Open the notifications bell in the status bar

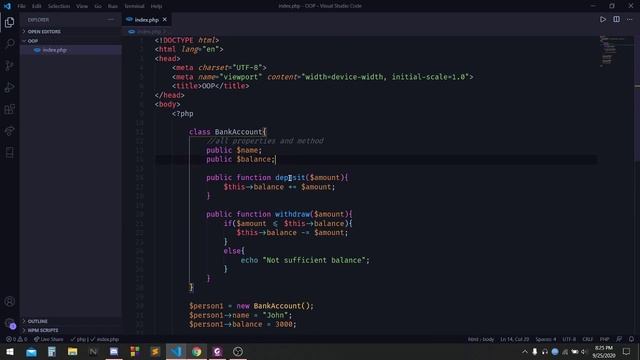point(631,339)
